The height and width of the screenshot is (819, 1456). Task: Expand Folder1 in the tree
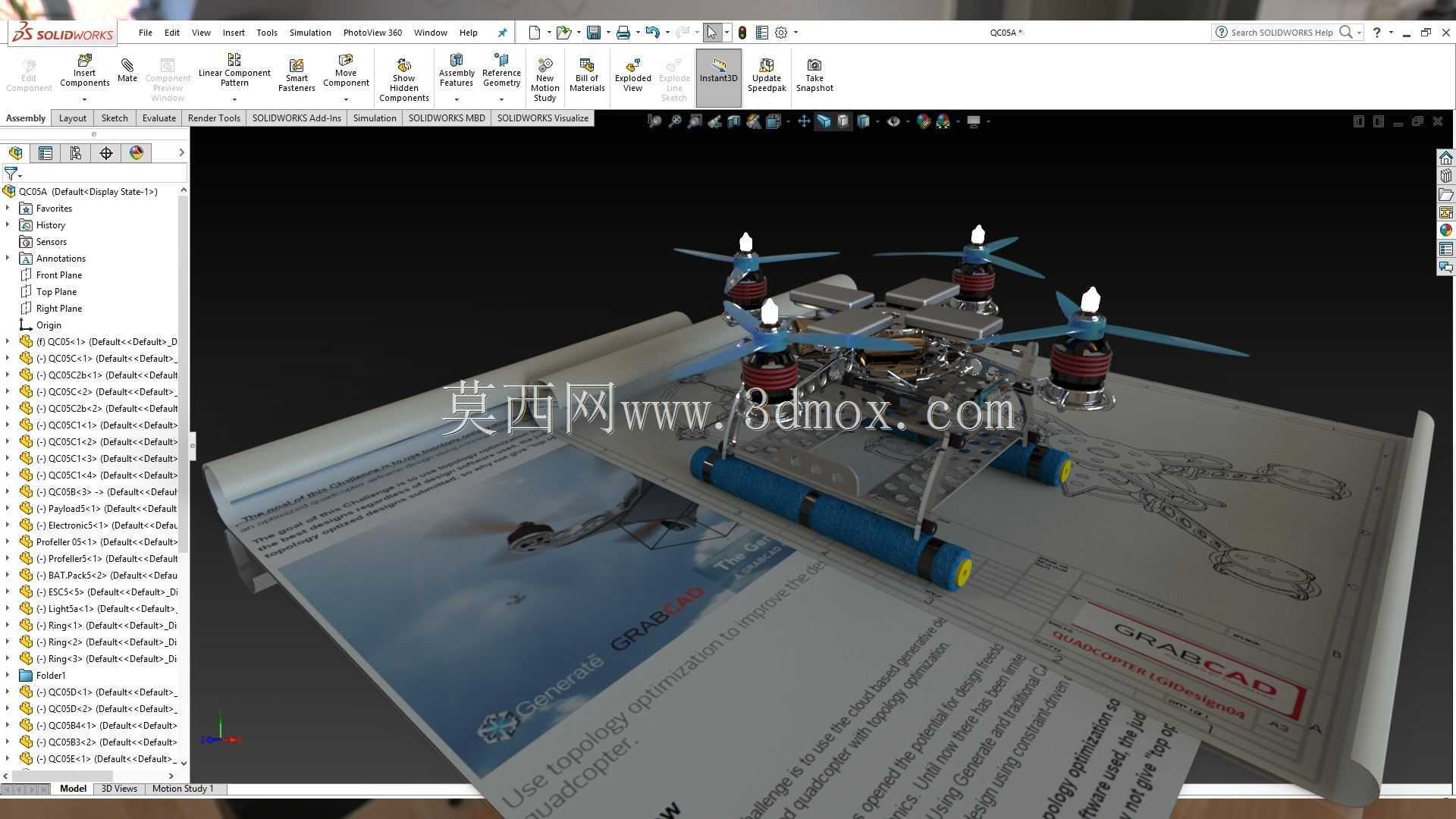(8, 676)
